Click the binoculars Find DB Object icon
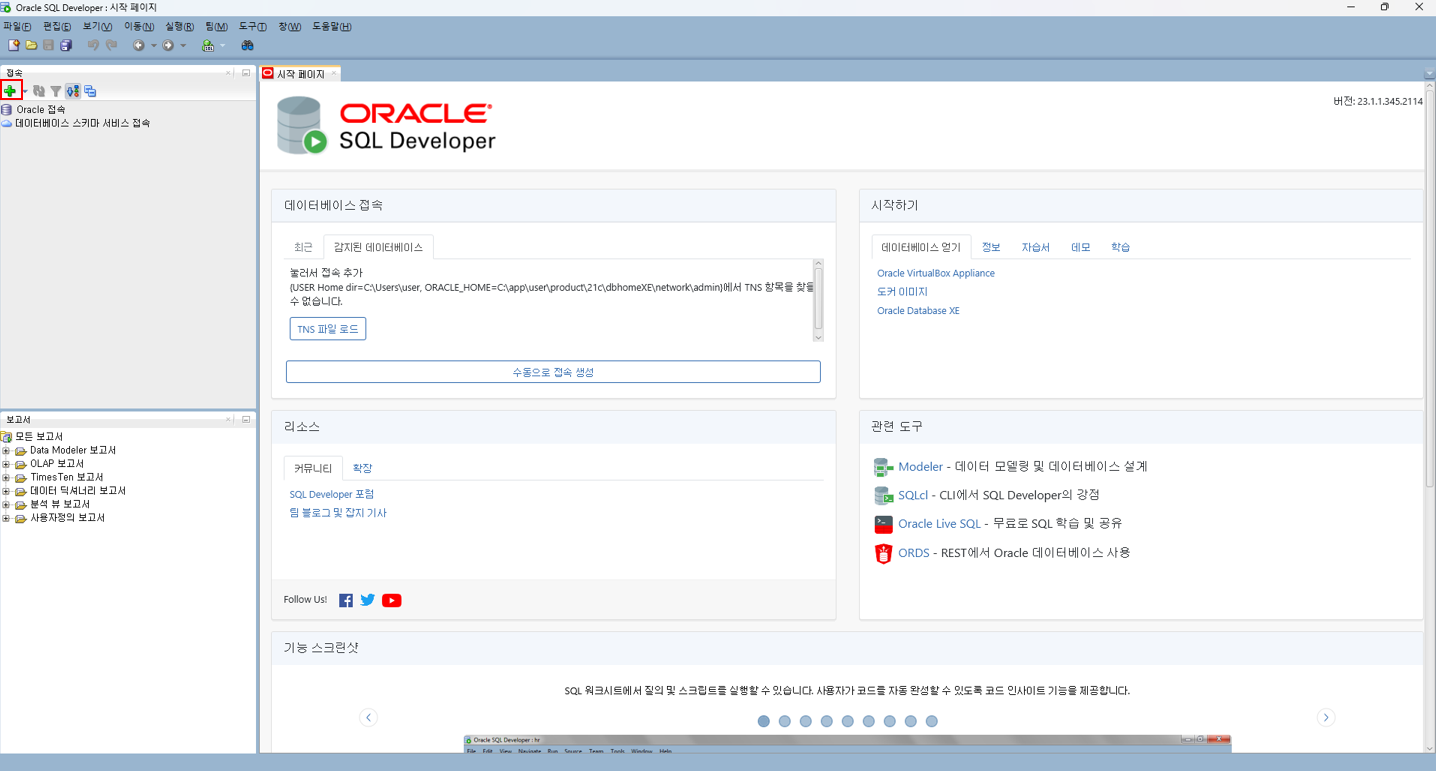 tap(247, 45)
